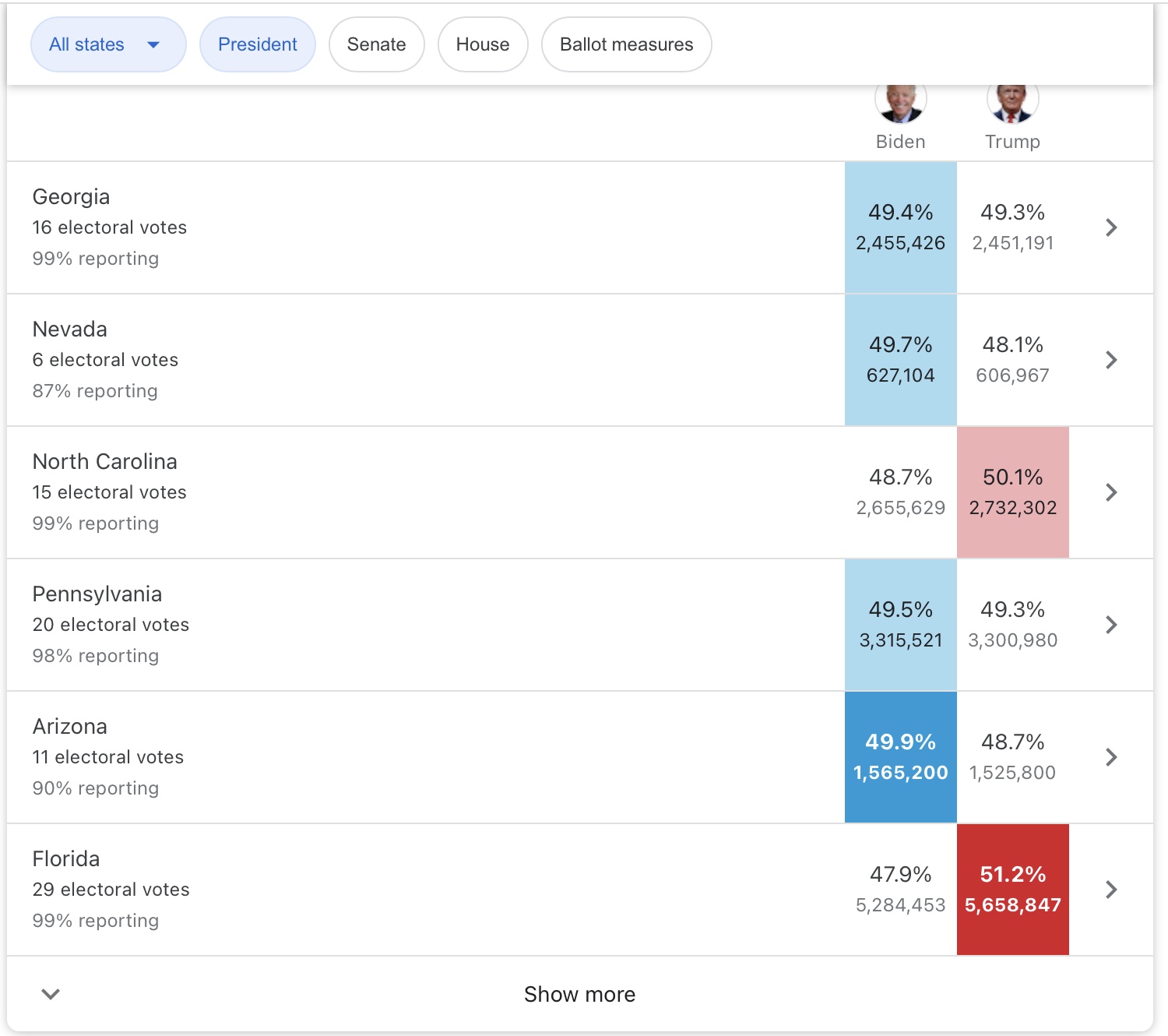1168x1036 pixels.
Task: Open Nevada details using the chevron arrow
Action: (x=1111, y=360)
